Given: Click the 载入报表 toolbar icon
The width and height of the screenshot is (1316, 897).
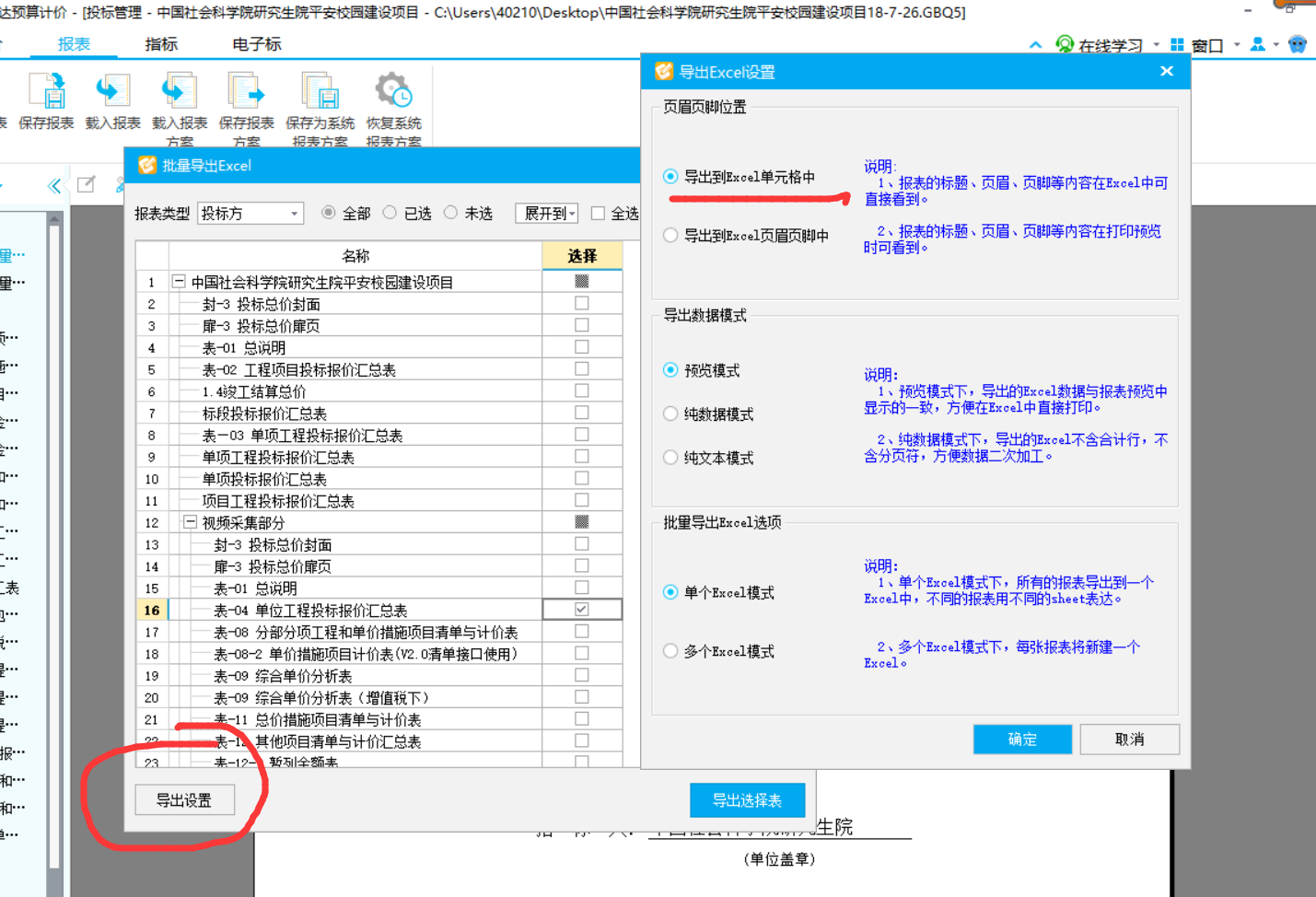Looking at the screenshot, I should coord(111,91).
